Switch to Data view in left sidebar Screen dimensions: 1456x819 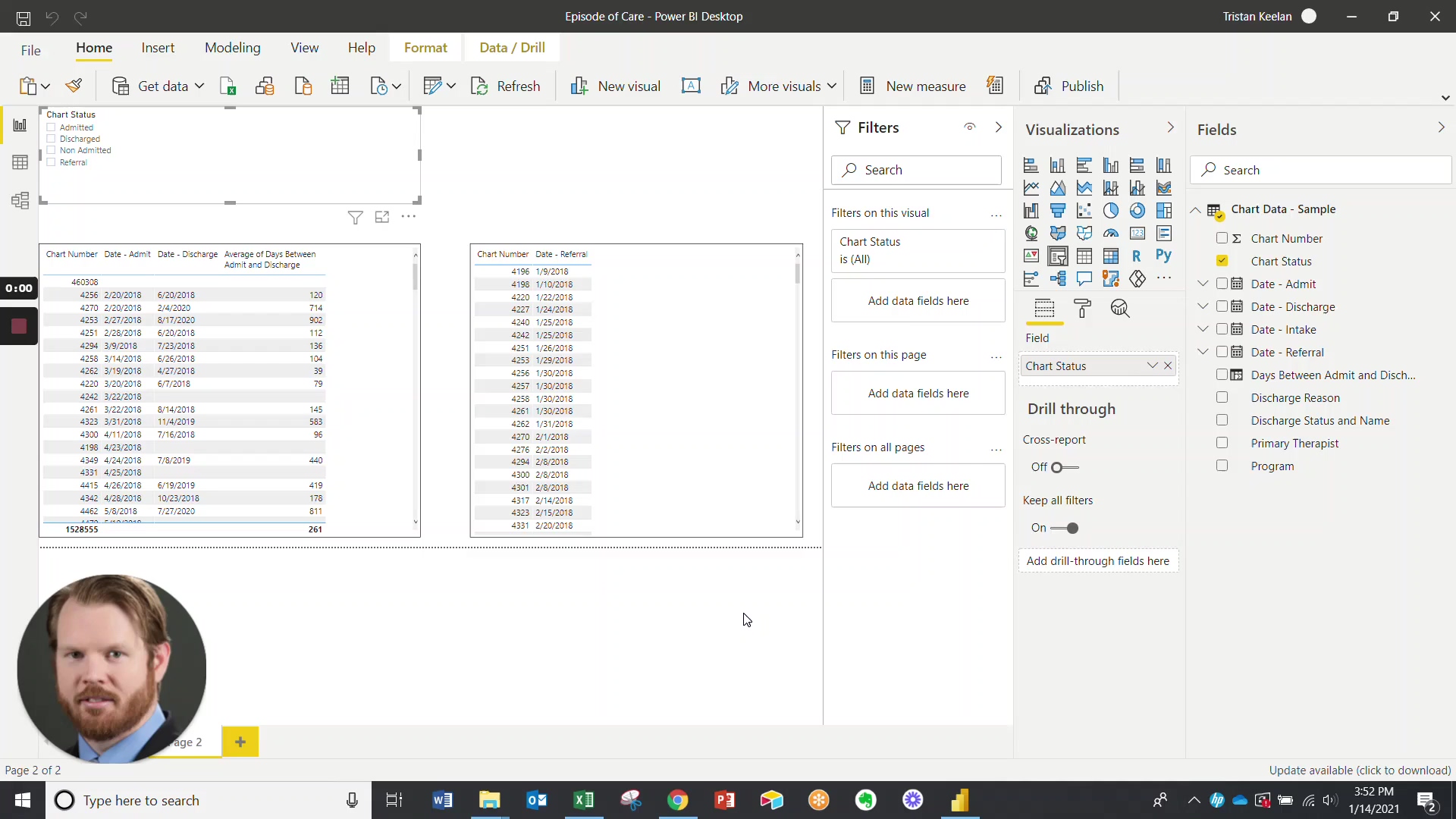pyautogui.click(x=20, y=162)
